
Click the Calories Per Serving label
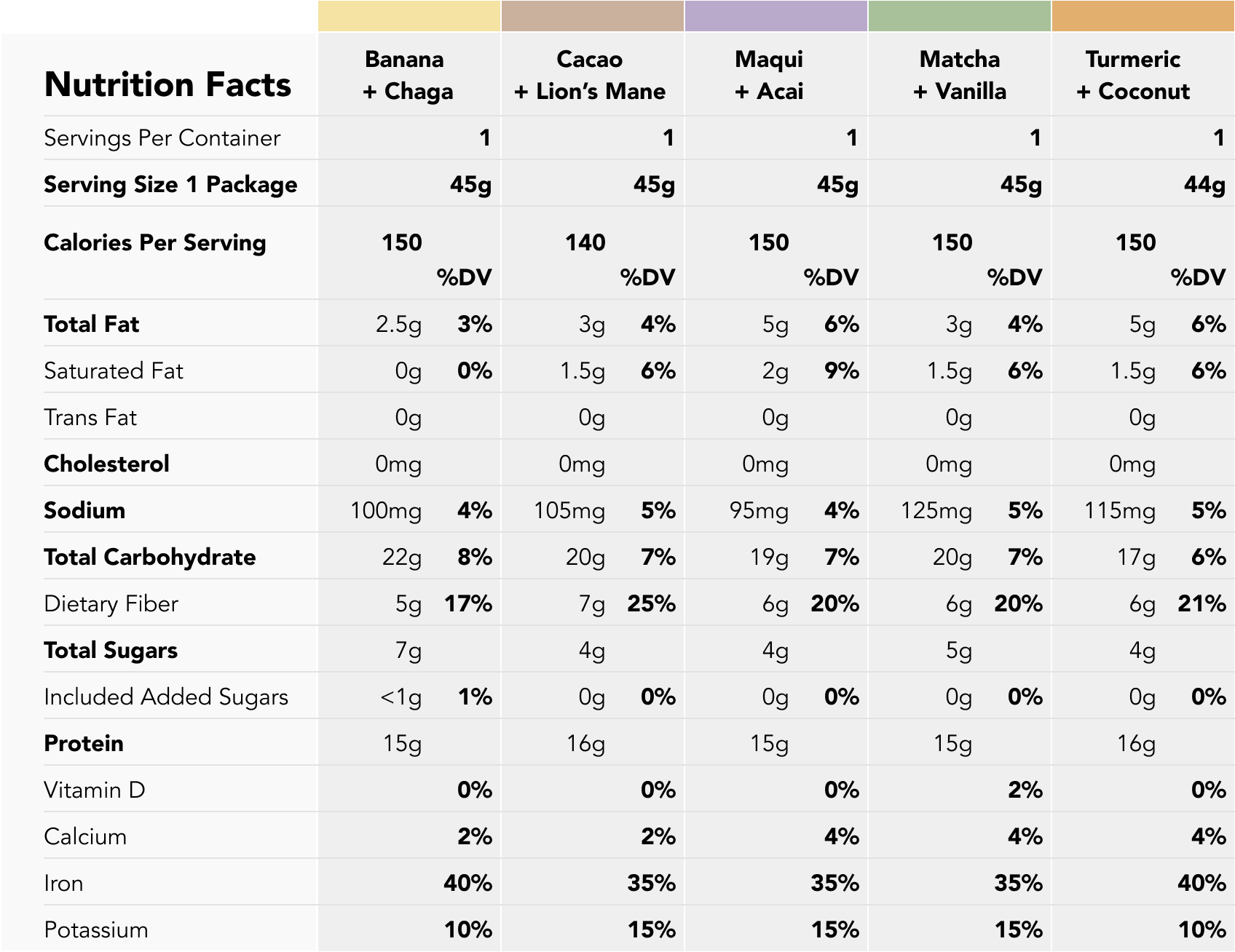tap(154, 242)
